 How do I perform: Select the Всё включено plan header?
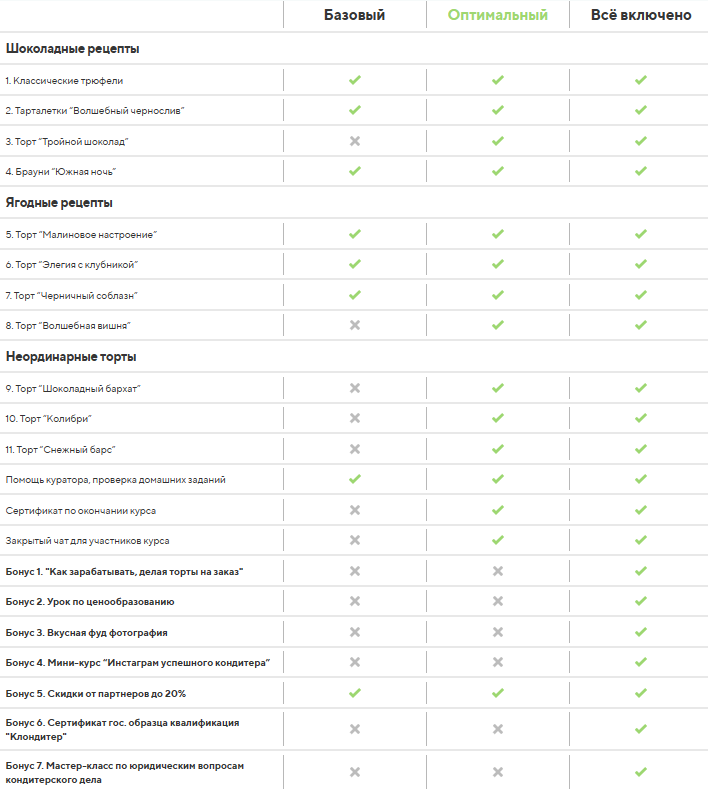pos(640,15)
